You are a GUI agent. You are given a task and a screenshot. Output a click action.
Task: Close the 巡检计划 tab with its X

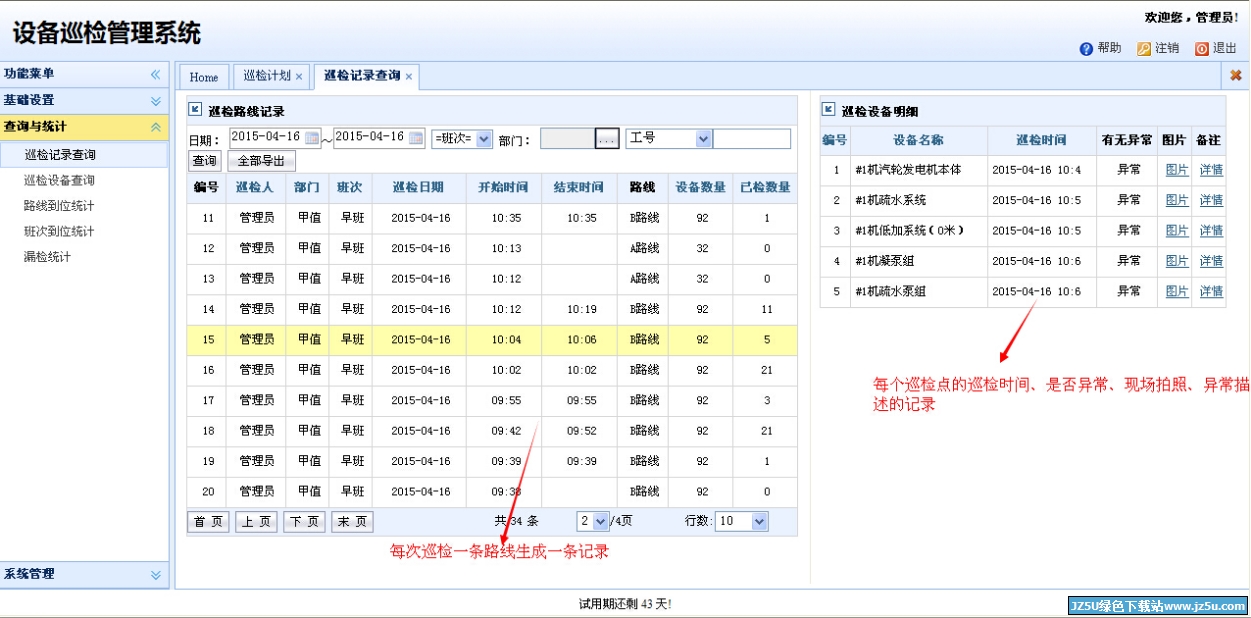299,77
